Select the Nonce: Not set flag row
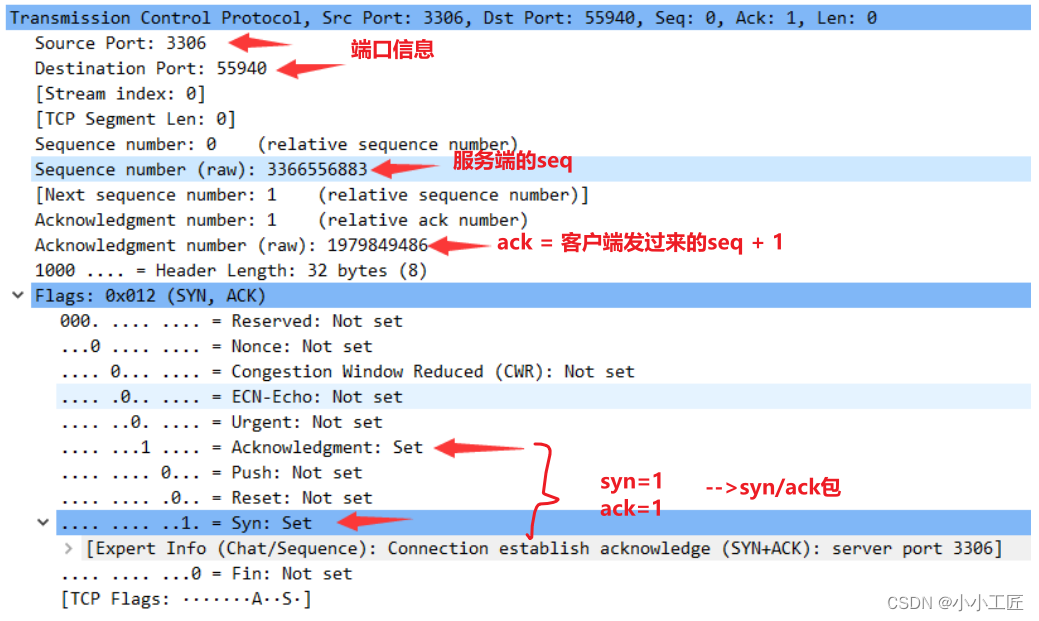The height and width of the screenshot is (621, 1039). pyautogui.click(x=217, y=346)
